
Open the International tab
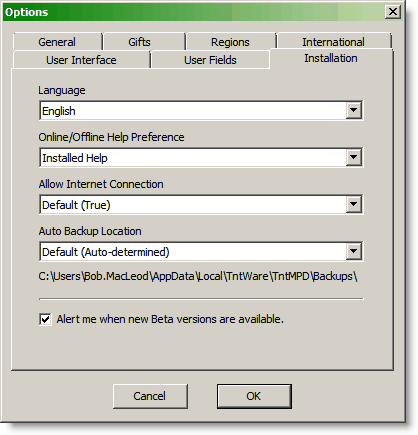coord(334,41)
